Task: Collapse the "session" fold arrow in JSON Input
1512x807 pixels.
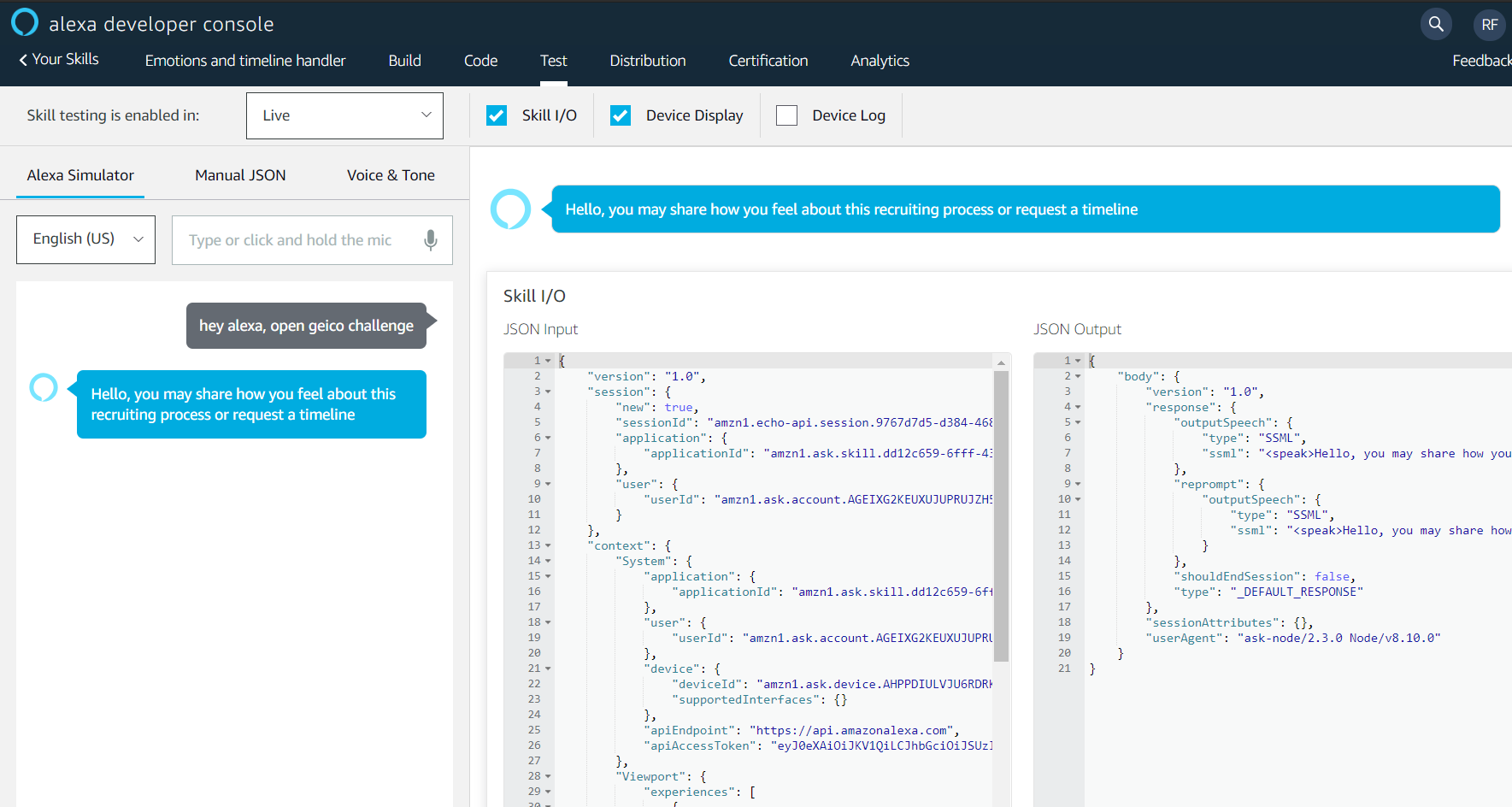Action: click(548, 392)
